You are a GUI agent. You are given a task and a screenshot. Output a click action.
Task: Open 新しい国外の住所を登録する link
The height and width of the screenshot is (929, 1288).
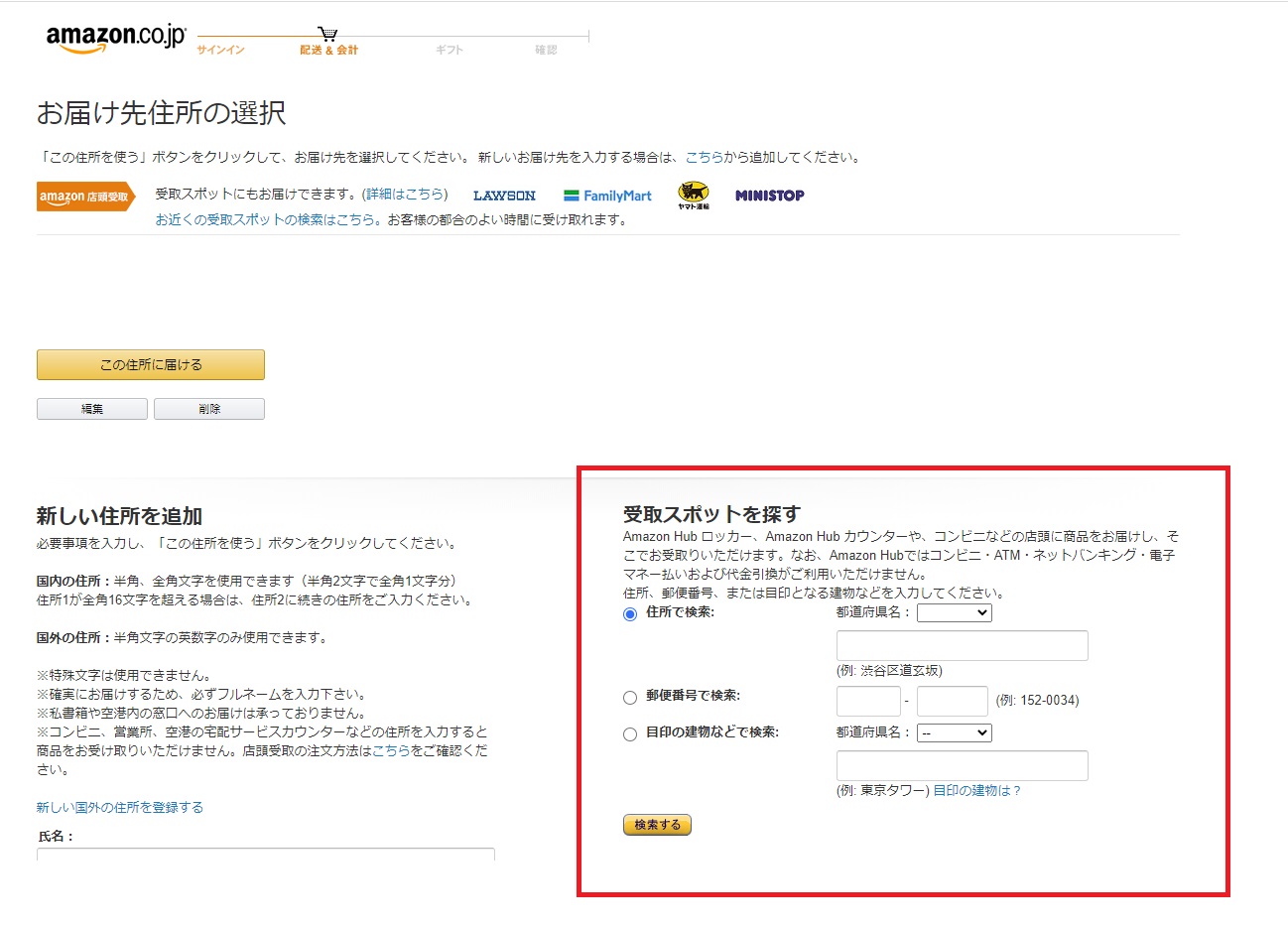(120, 807)
